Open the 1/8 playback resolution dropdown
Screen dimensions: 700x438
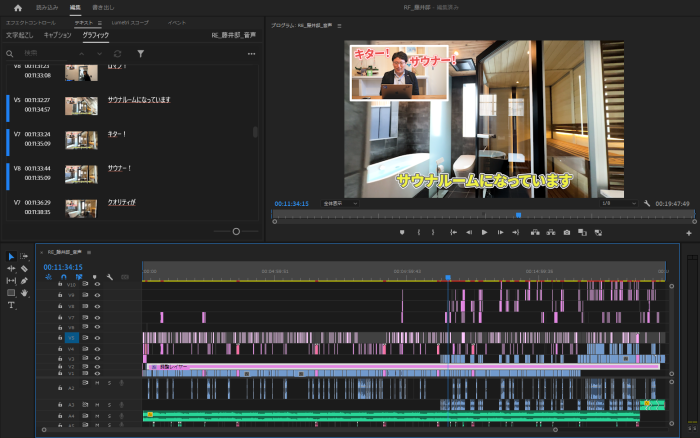coord(616,203)
